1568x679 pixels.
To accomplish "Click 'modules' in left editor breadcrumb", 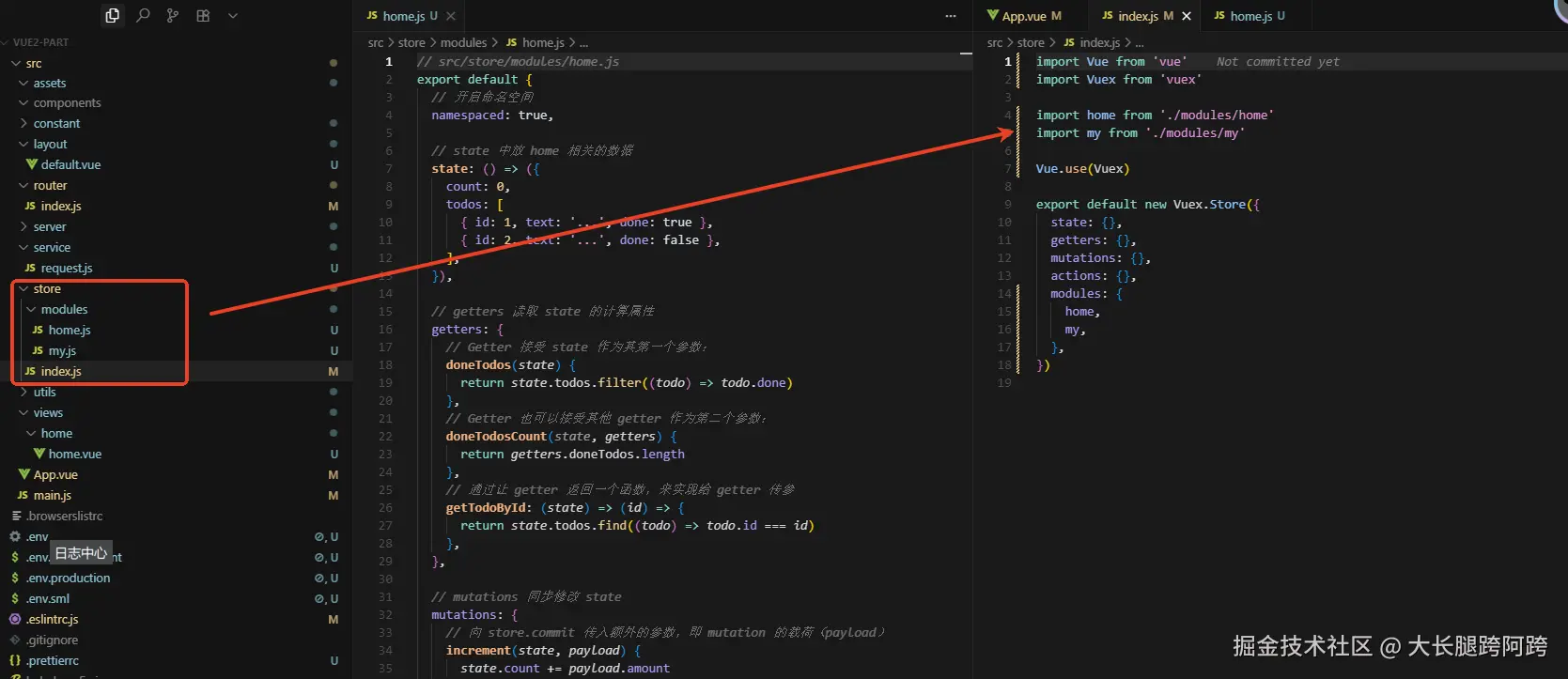I will pyautogui.click(x=464, y=42).
